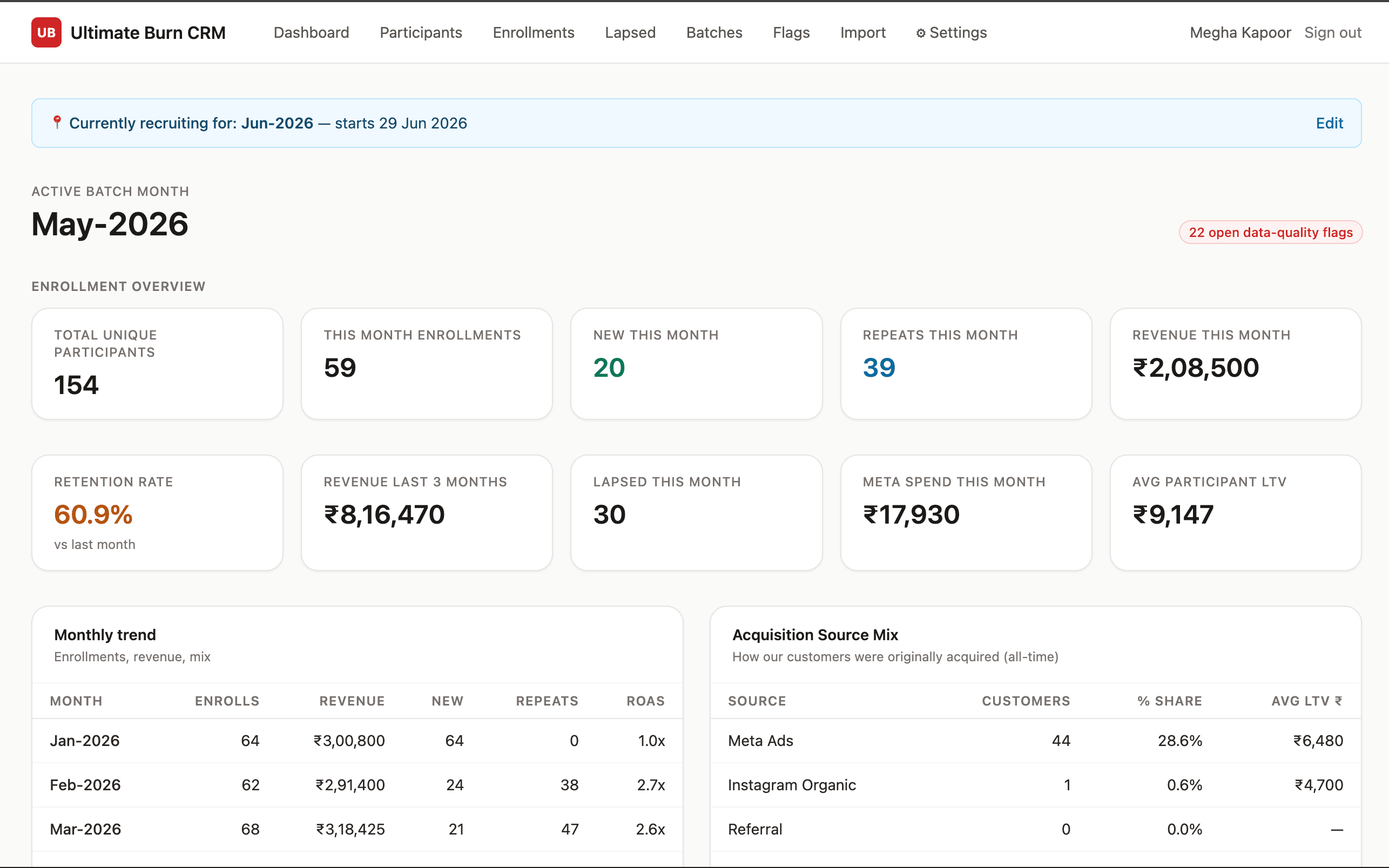Click Revenue This Month value ₹2,08,500
Screen dimensions: 1389x868
click(x=1196, y=368)
